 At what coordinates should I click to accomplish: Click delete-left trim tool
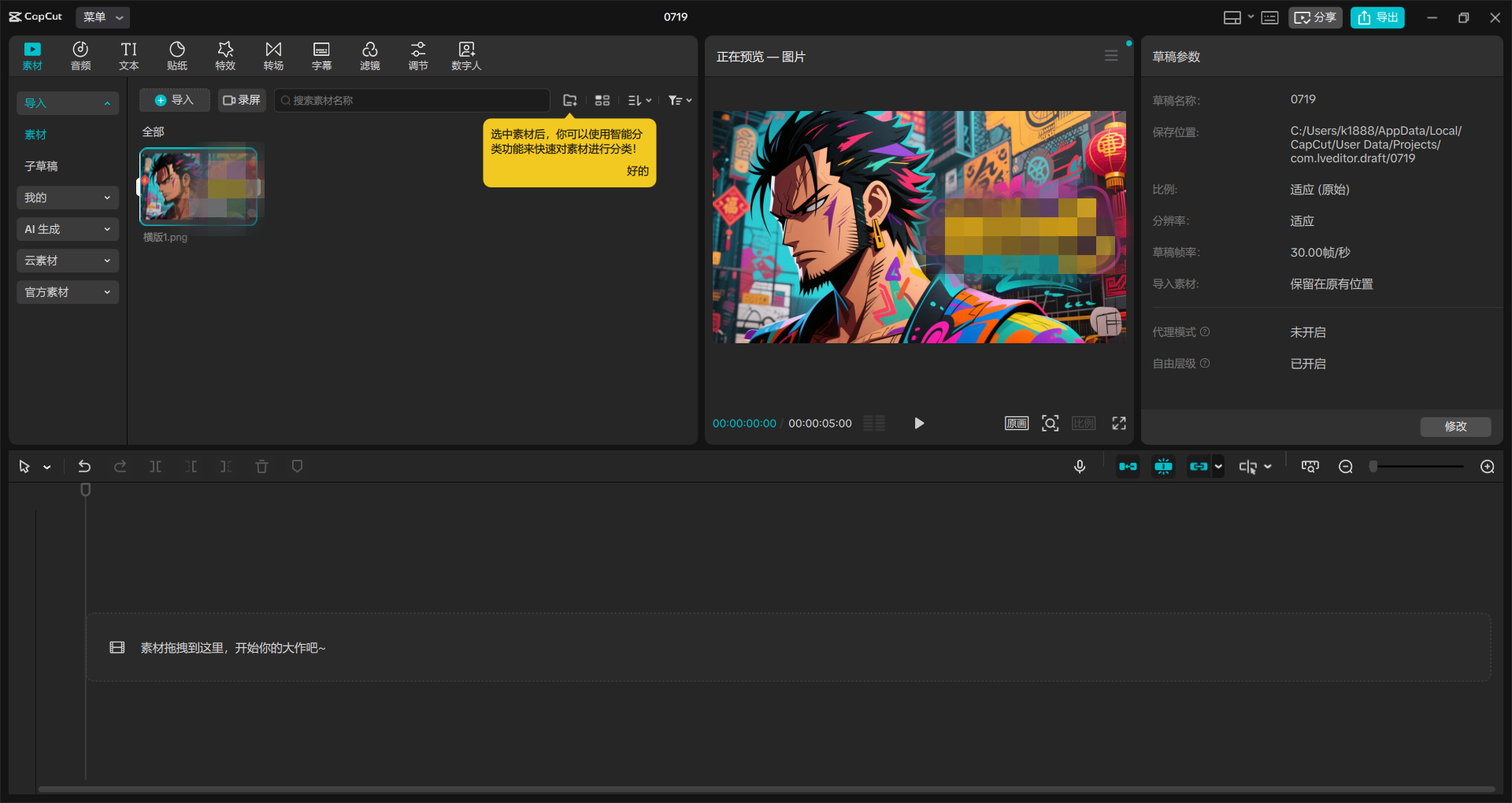pos(191,467)
